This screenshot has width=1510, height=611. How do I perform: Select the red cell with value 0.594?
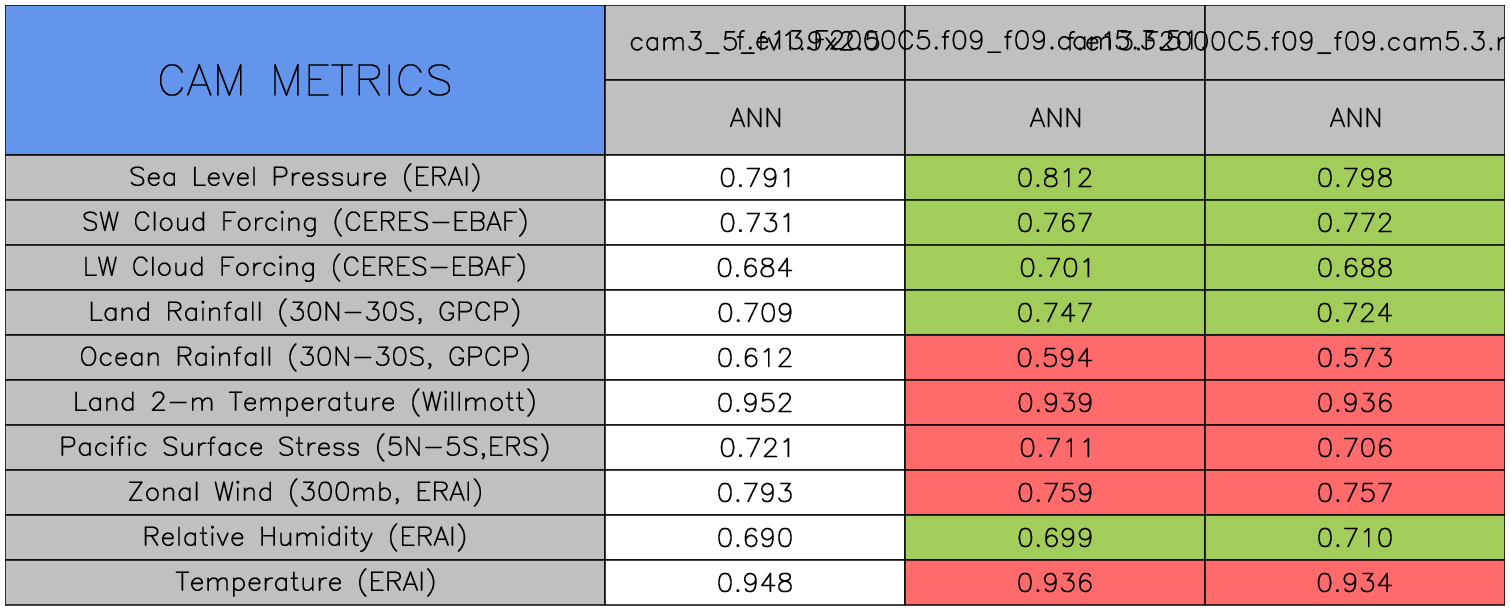[x=1055, y=358]
